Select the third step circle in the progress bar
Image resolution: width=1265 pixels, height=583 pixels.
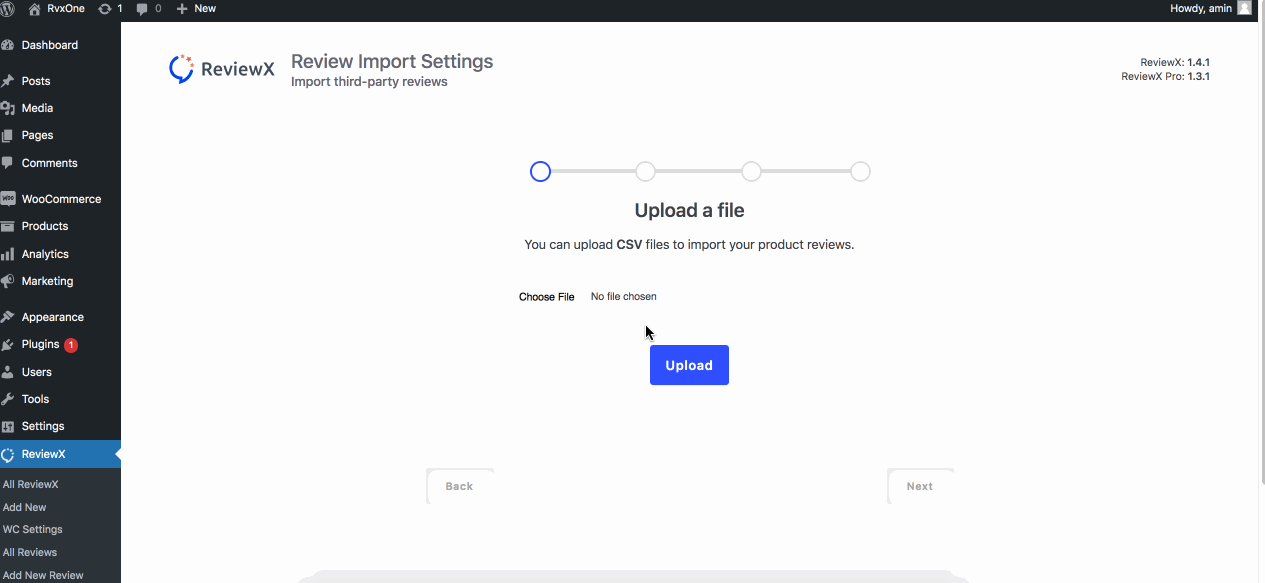(752, 172)
